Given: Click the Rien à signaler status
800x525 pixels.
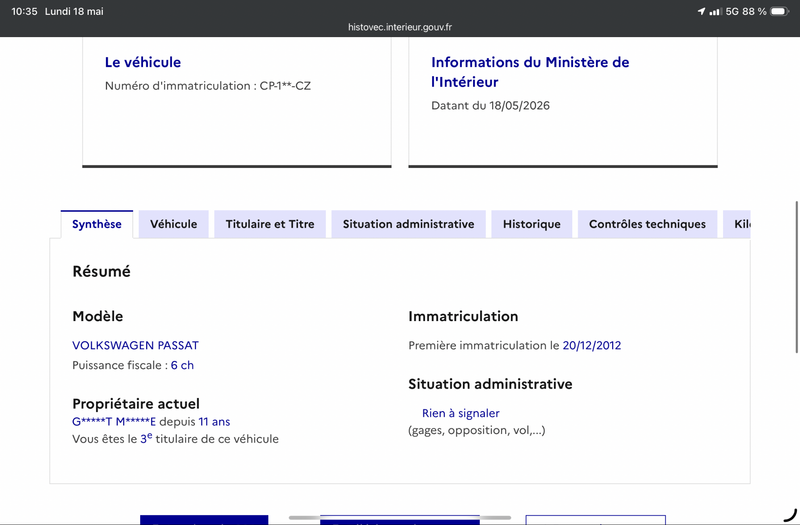Looking at the screenshot, I should pos(461,413).
